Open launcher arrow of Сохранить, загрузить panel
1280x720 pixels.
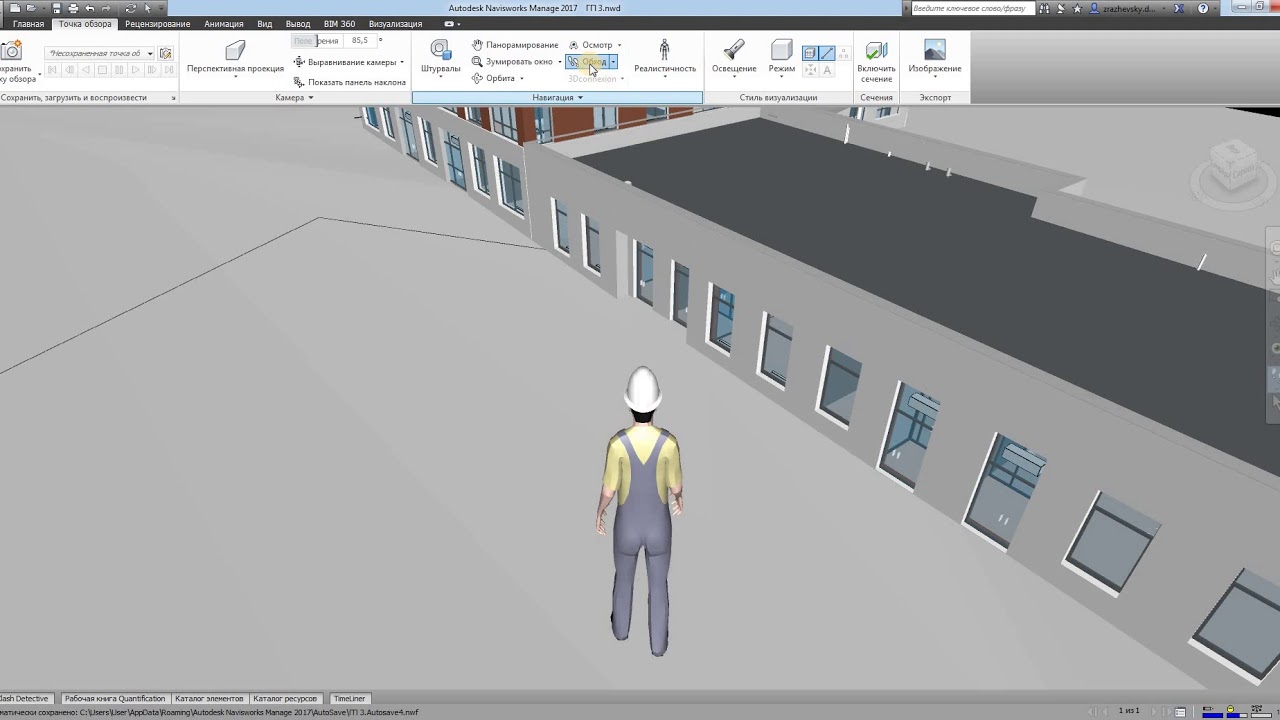pos(173,98)
